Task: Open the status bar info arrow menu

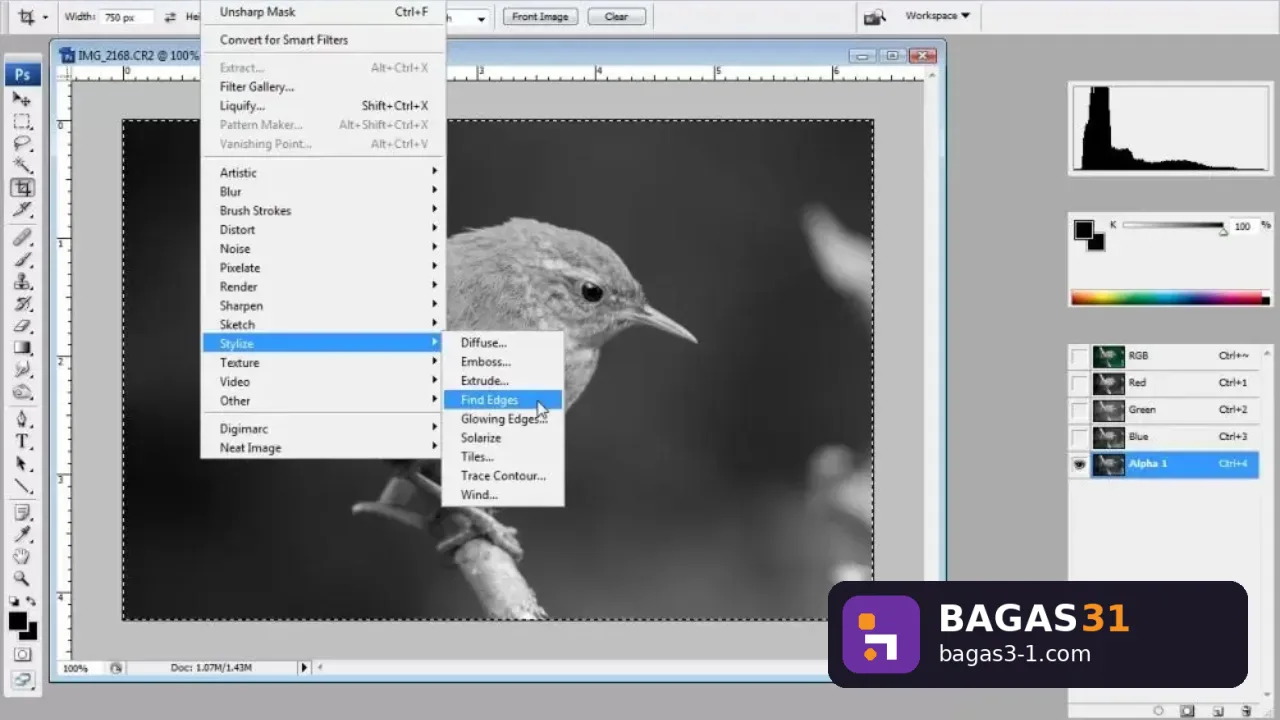Action: pyautogui.click(x=304, y=667)
